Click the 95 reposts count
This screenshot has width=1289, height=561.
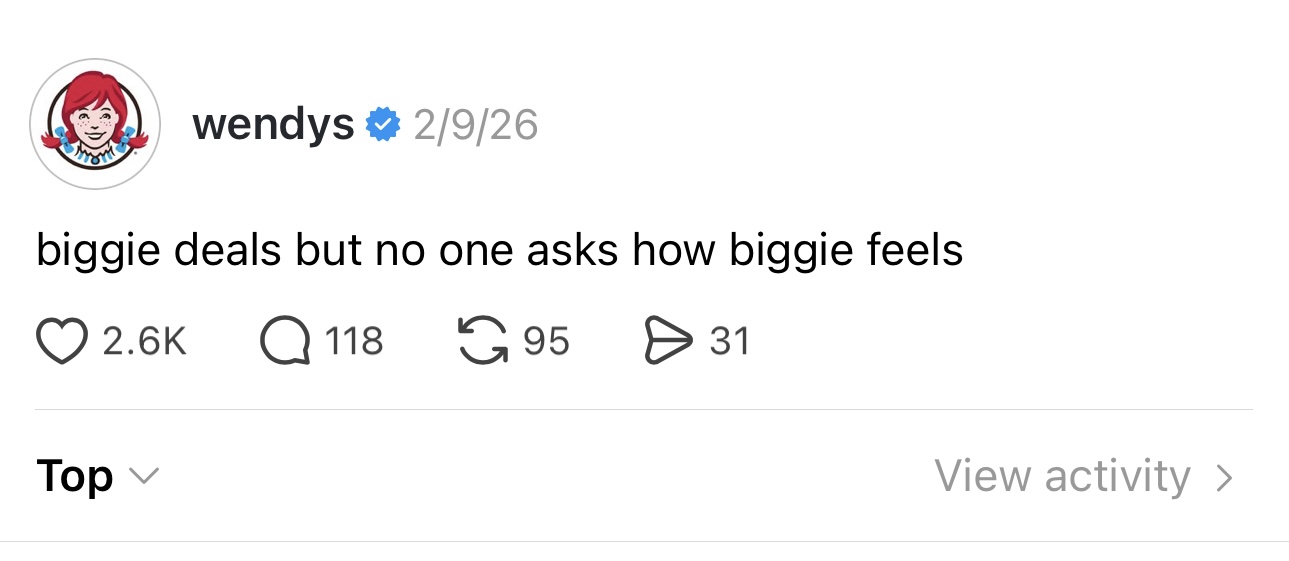(546, 342)
